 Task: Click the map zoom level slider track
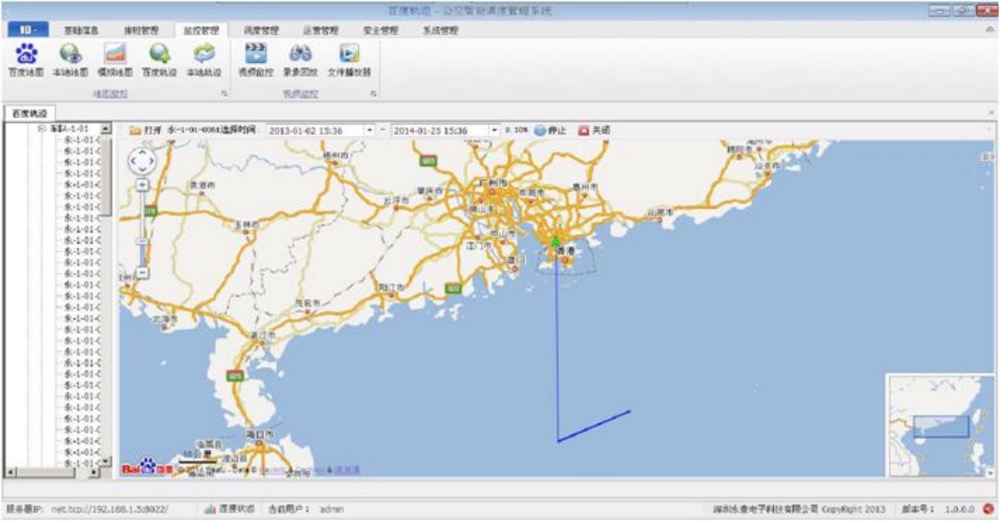142,228
